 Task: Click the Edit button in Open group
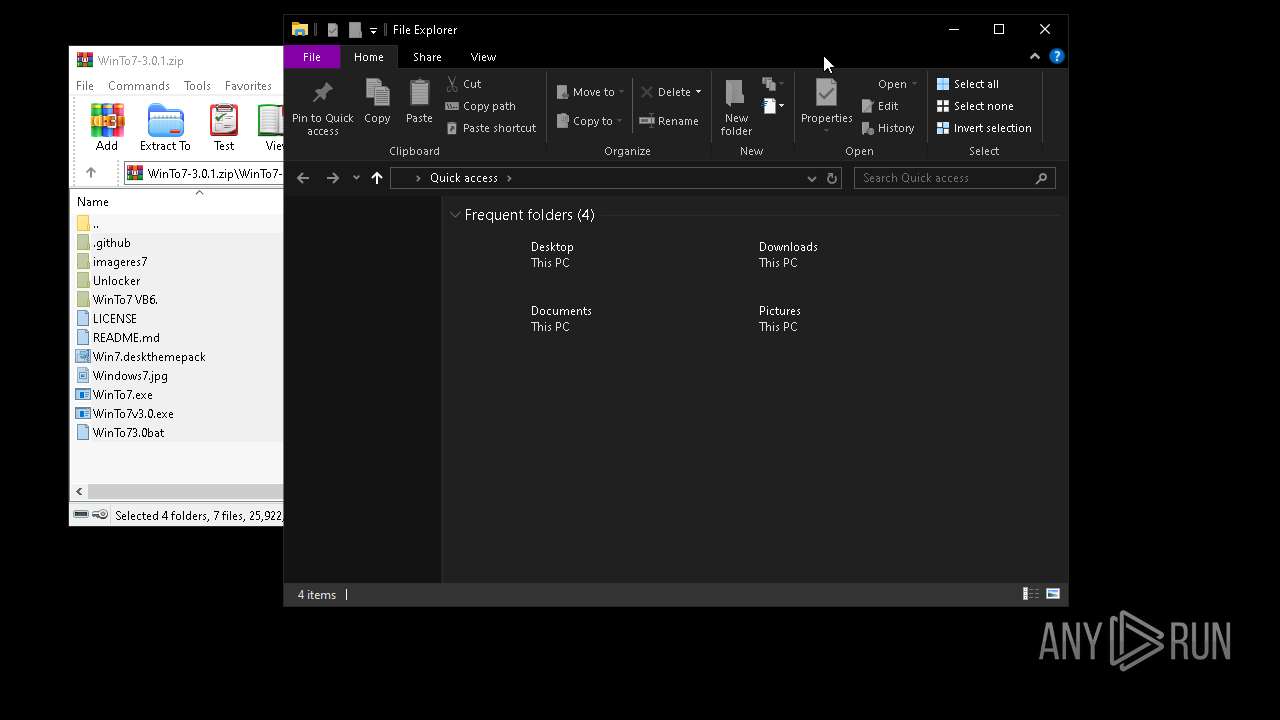880,106
